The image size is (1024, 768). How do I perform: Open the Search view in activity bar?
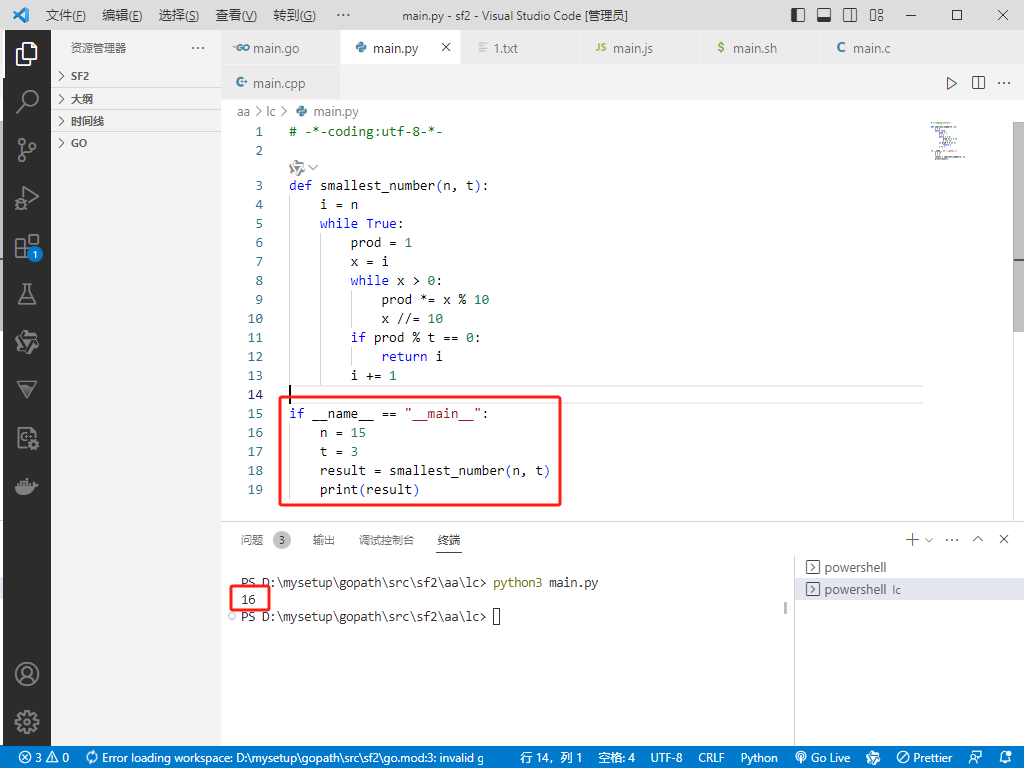coord(27,101)
